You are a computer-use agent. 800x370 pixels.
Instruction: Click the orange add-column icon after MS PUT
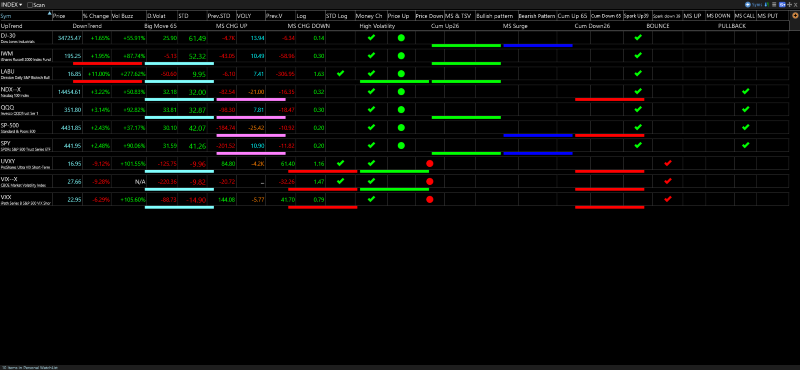(x=795, y=15)
